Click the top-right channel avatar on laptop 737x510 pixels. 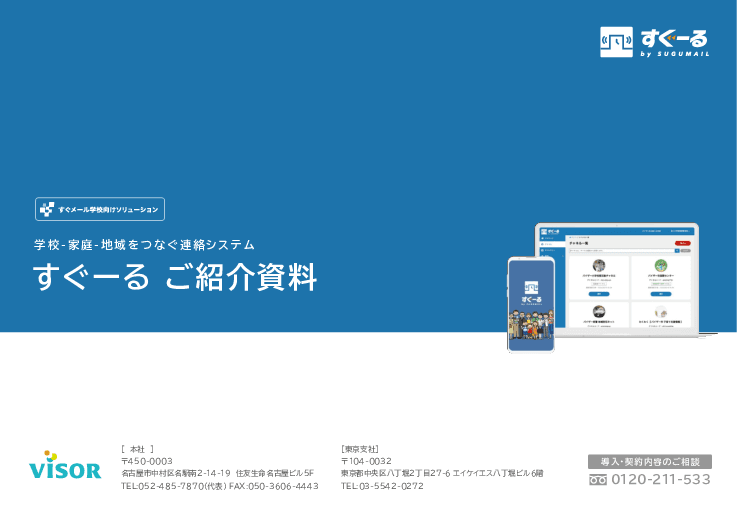(x=659, y=266)
